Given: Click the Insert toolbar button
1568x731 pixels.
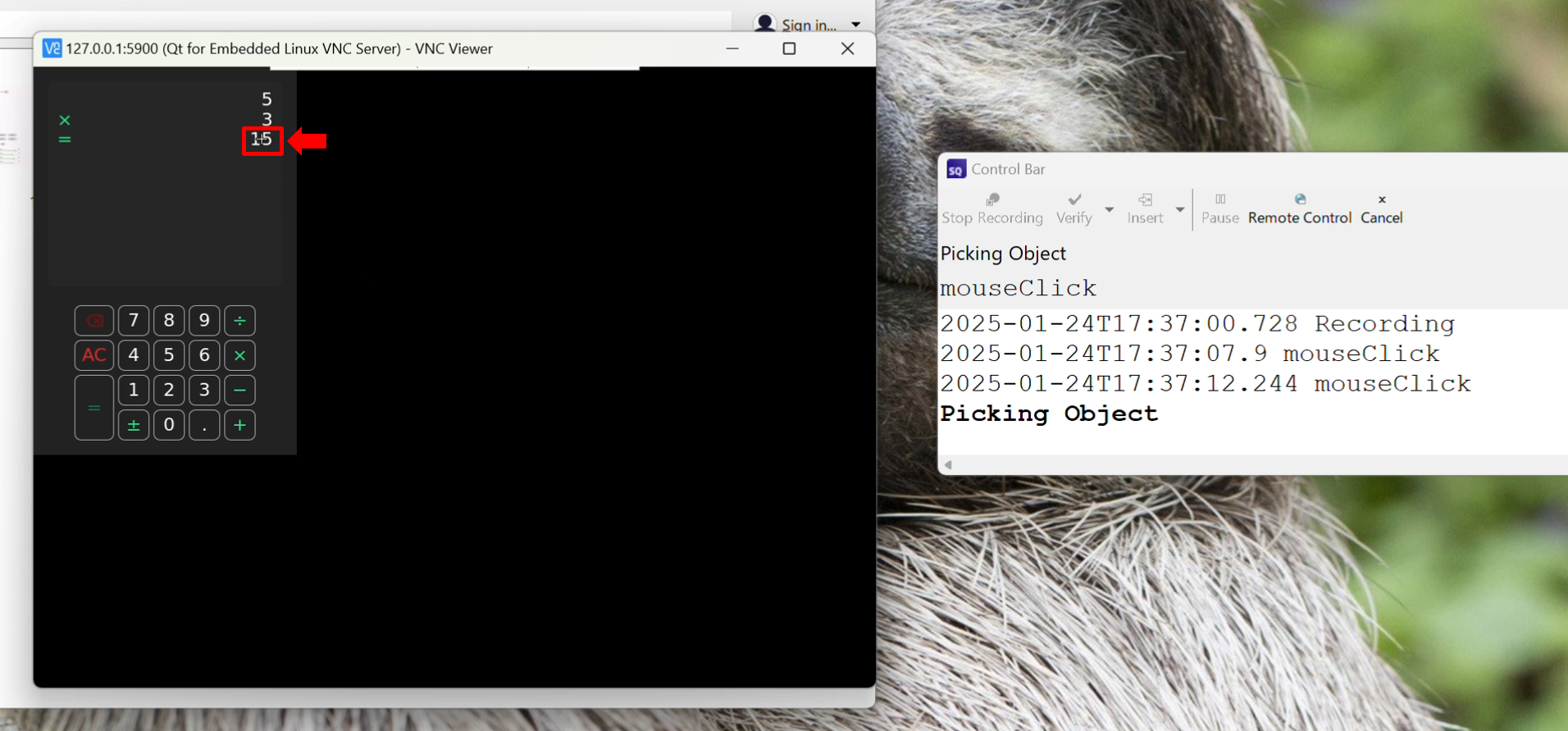Looking at the screenshot, I should pyautogui.click(x=1145, y=208).
